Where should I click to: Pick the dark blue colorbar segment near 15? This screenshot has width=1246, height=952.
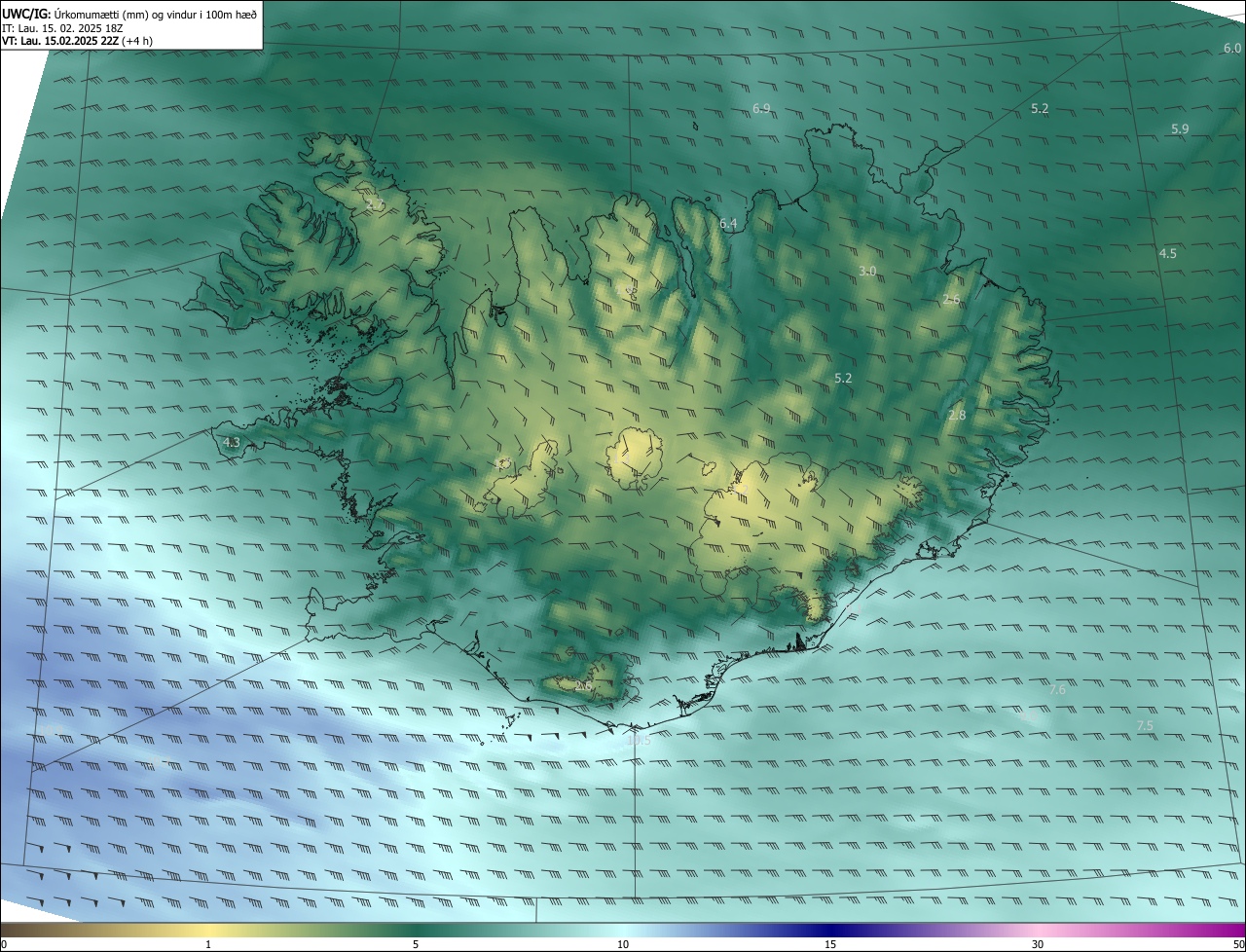[830, 930]
